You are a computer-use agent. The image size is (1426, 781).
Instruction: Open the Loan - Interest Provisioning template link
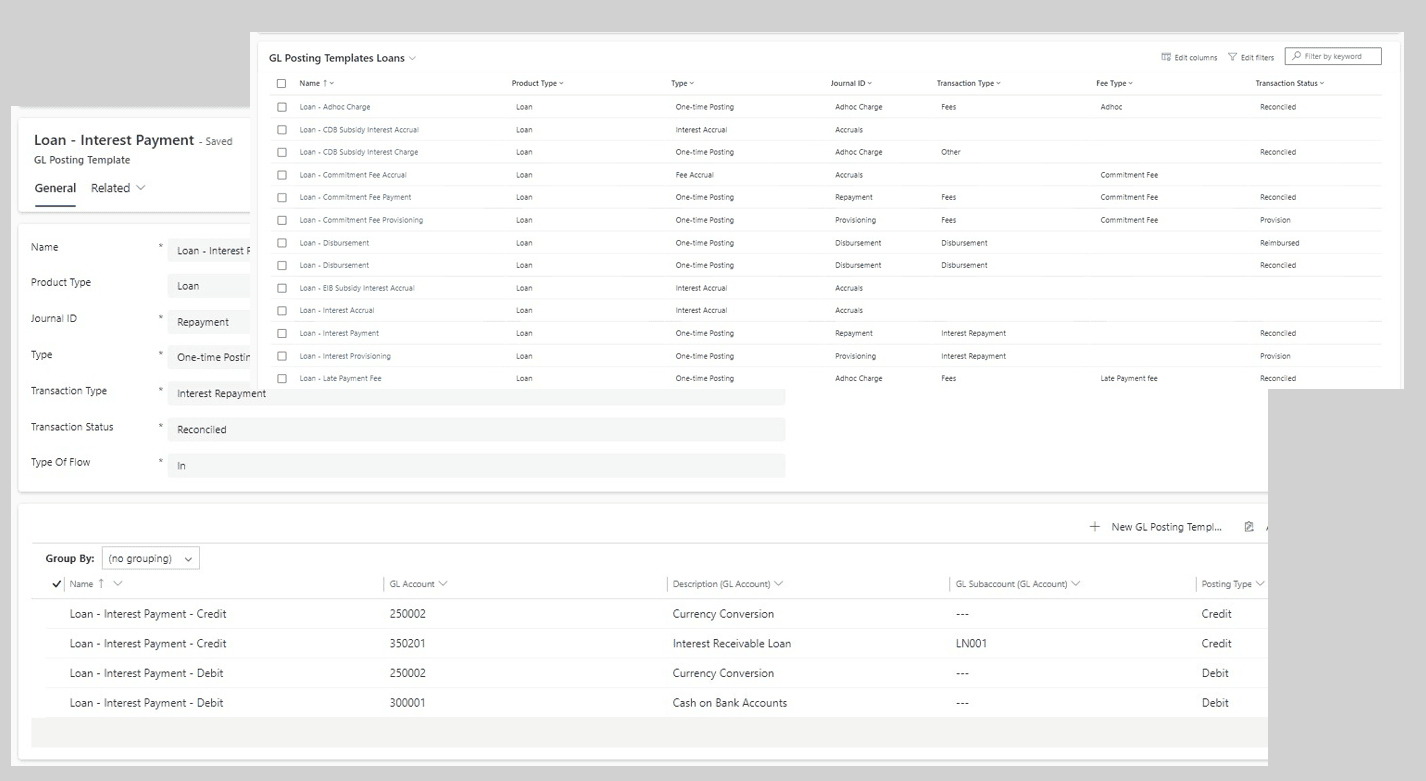345,356
